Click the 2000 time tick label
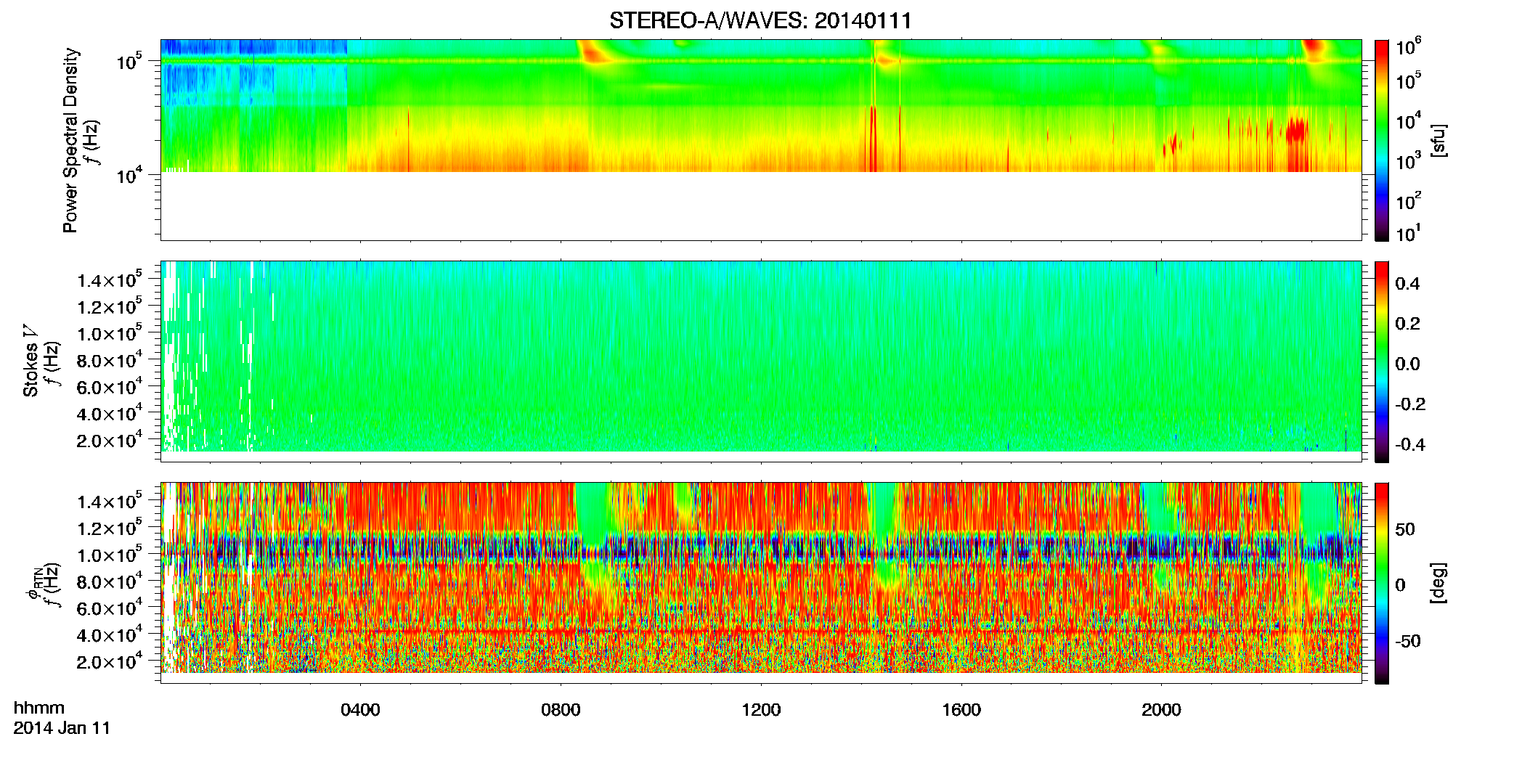 [x=1161, y=710]
